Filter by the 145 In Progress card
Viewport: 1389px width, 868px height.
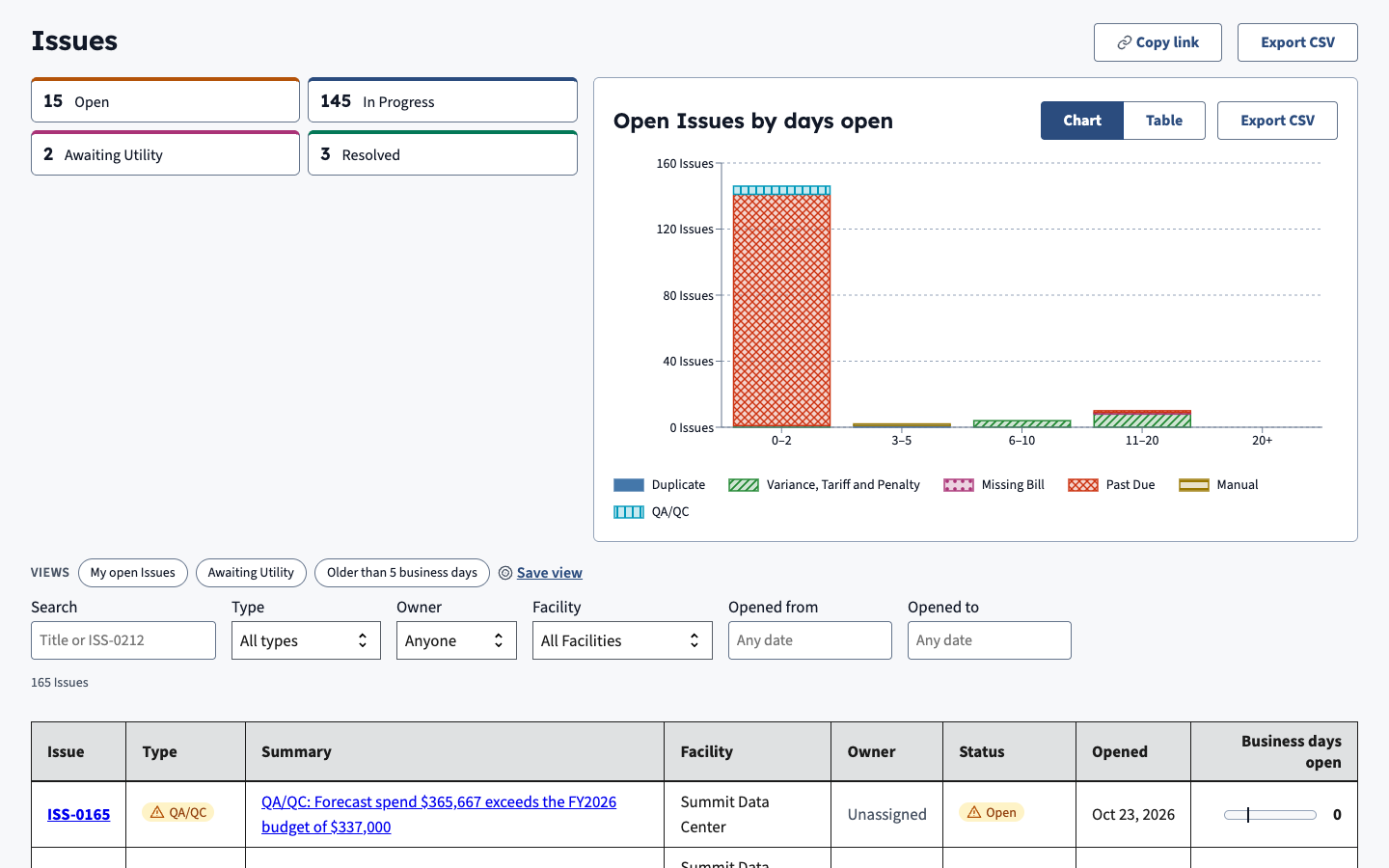coord(443,100)
